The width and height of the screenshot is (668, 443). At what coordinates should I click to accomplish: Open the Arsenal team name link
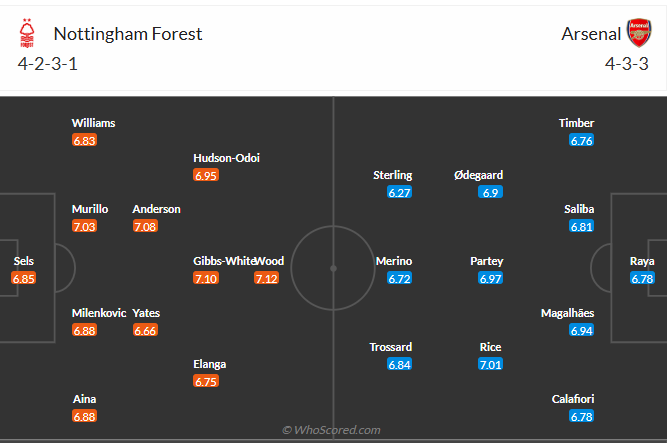coord(591,34)
